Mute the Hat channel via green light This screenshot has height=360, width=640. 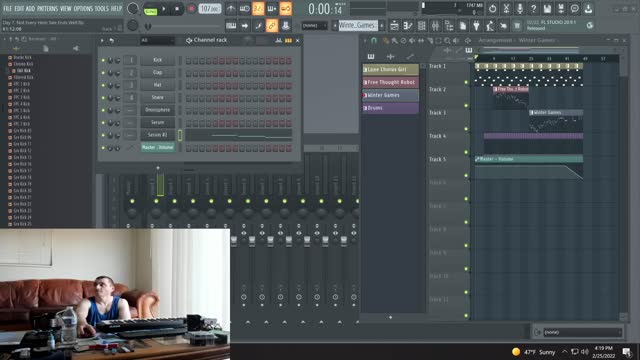(x=103, y=85)
